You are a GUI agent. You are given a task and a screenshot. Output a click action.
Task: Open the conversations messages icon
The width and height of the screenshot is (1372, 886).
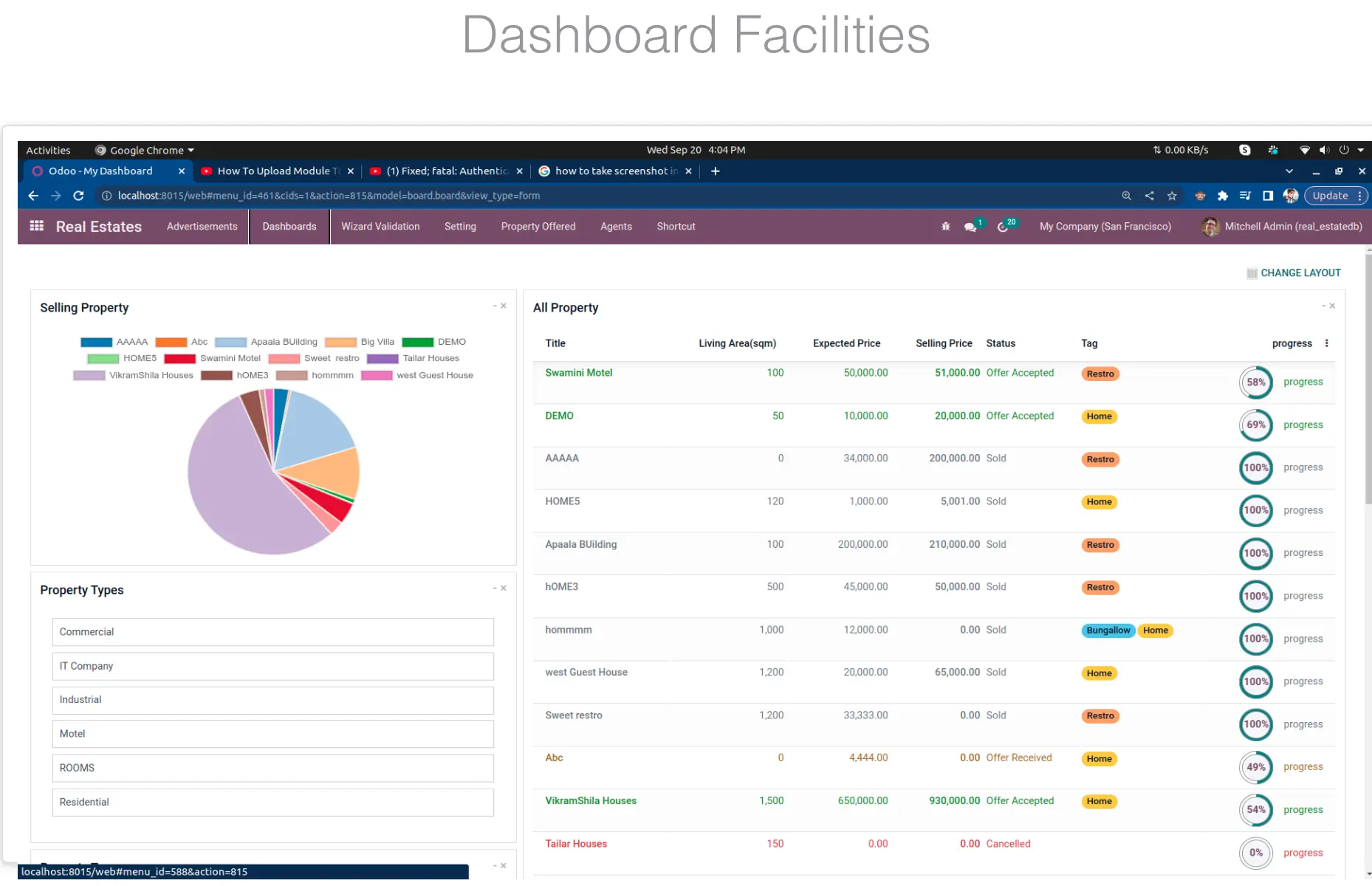(x=970, y=227)
